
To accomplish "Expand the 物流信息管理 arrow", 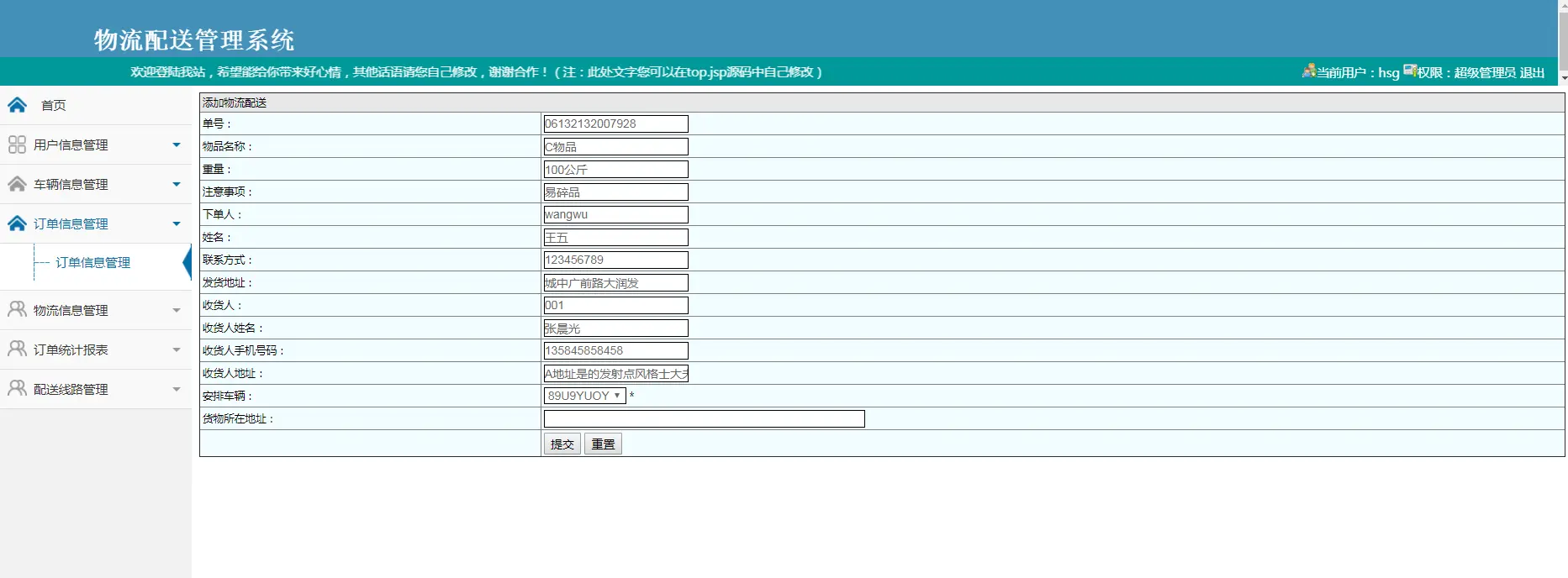I will [x=177, y=310].
